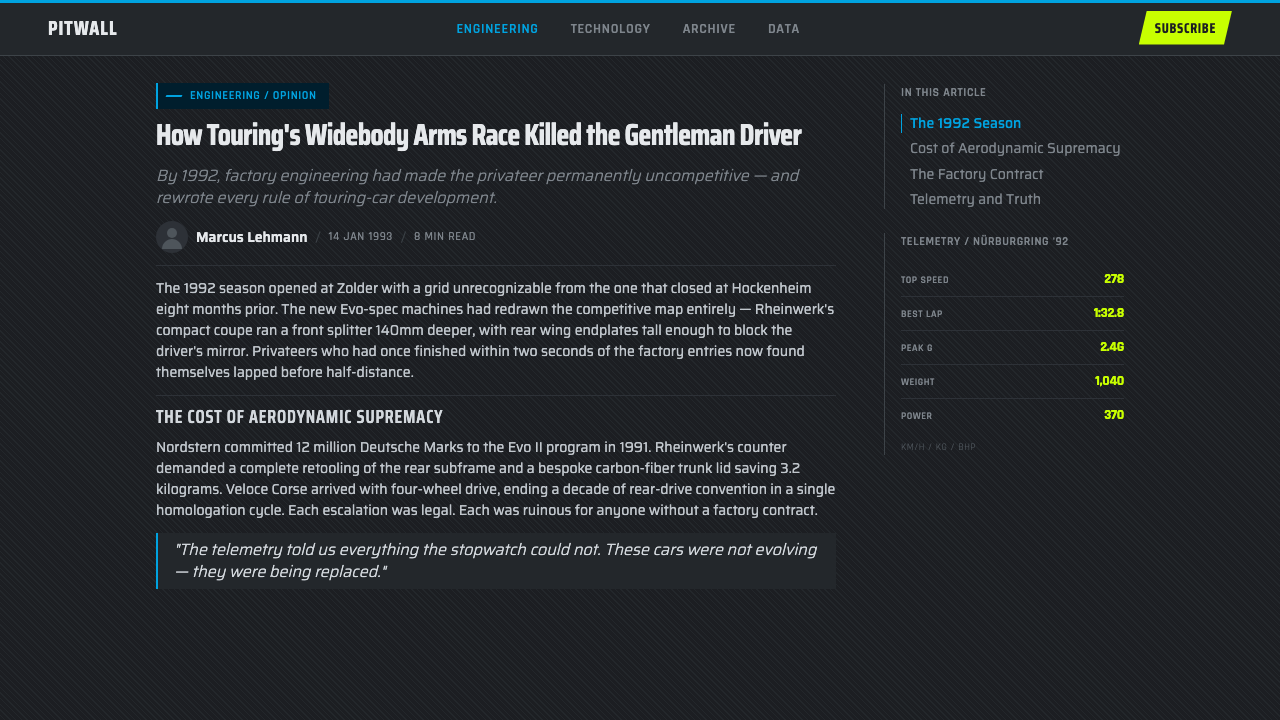Click the 8 MIN READ label

point(445,237)
